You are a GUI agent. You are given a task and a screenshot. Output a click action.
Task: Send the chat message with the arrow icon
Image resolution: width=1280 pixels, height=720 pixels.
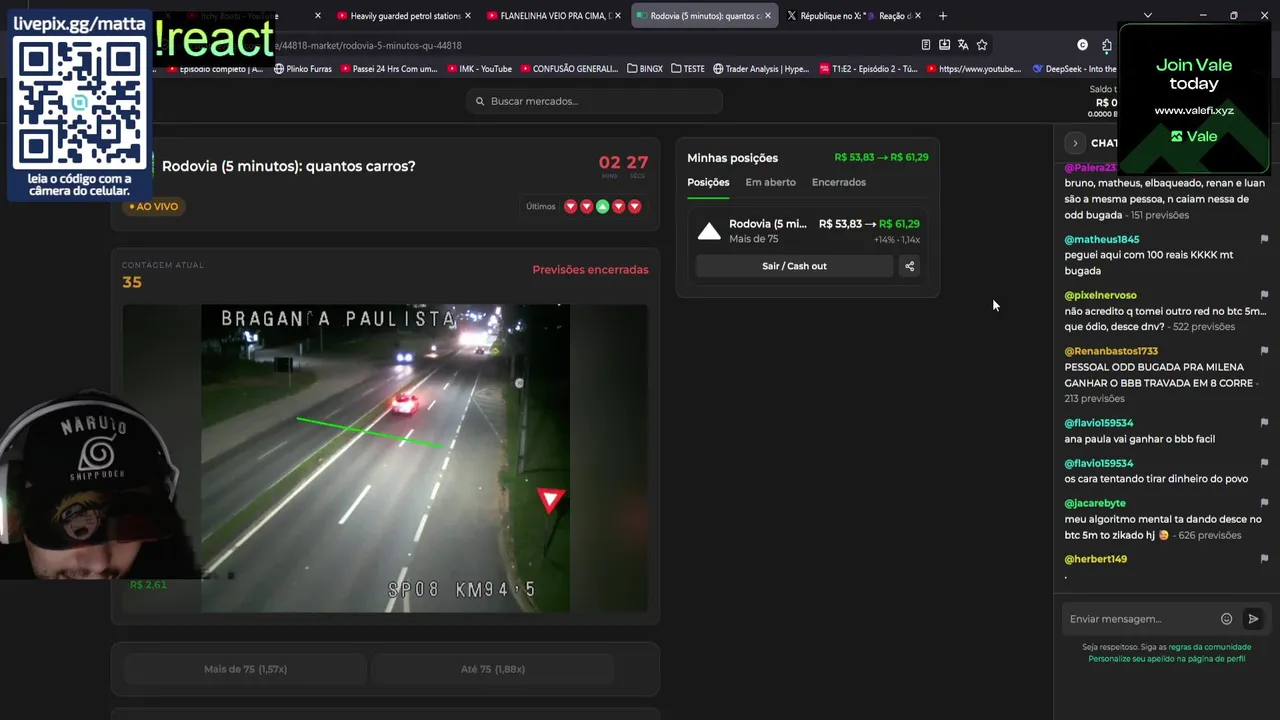click(x=1253, y=619)
